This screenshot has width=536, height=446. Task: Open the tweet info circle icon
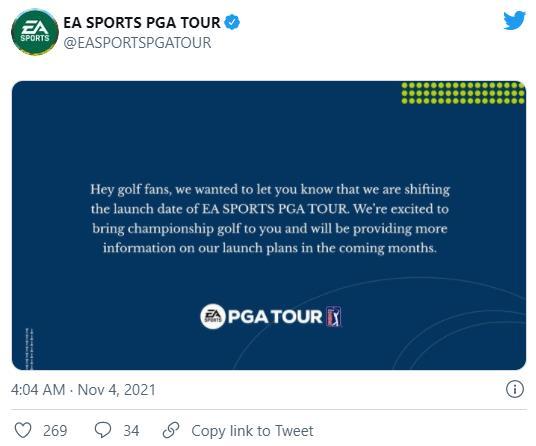click(x=514, y=389)
